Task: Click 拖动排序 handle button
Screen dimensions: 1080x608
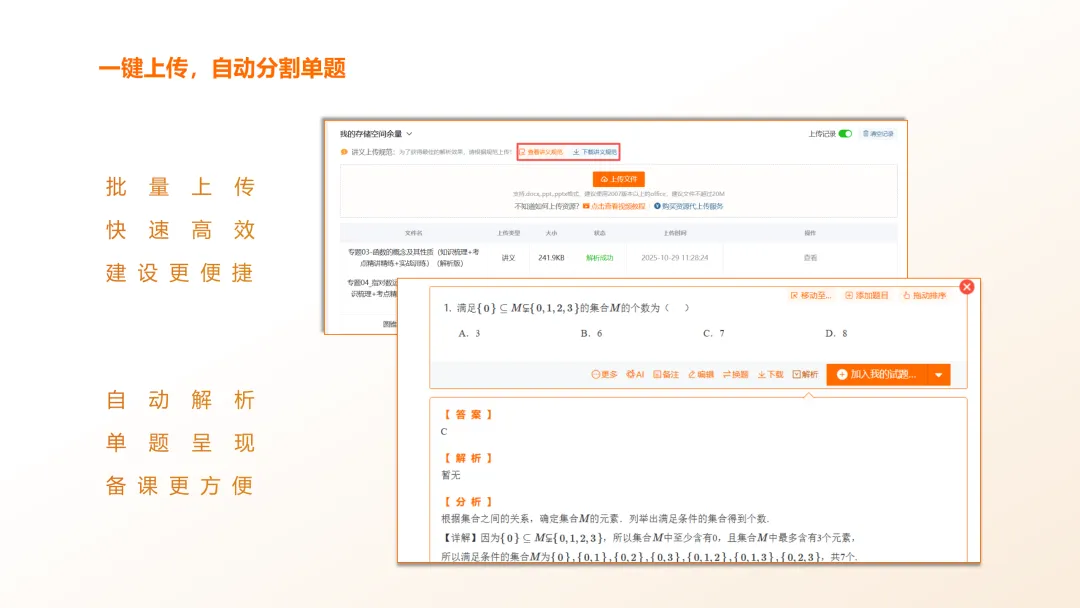Action: [924, 295]
